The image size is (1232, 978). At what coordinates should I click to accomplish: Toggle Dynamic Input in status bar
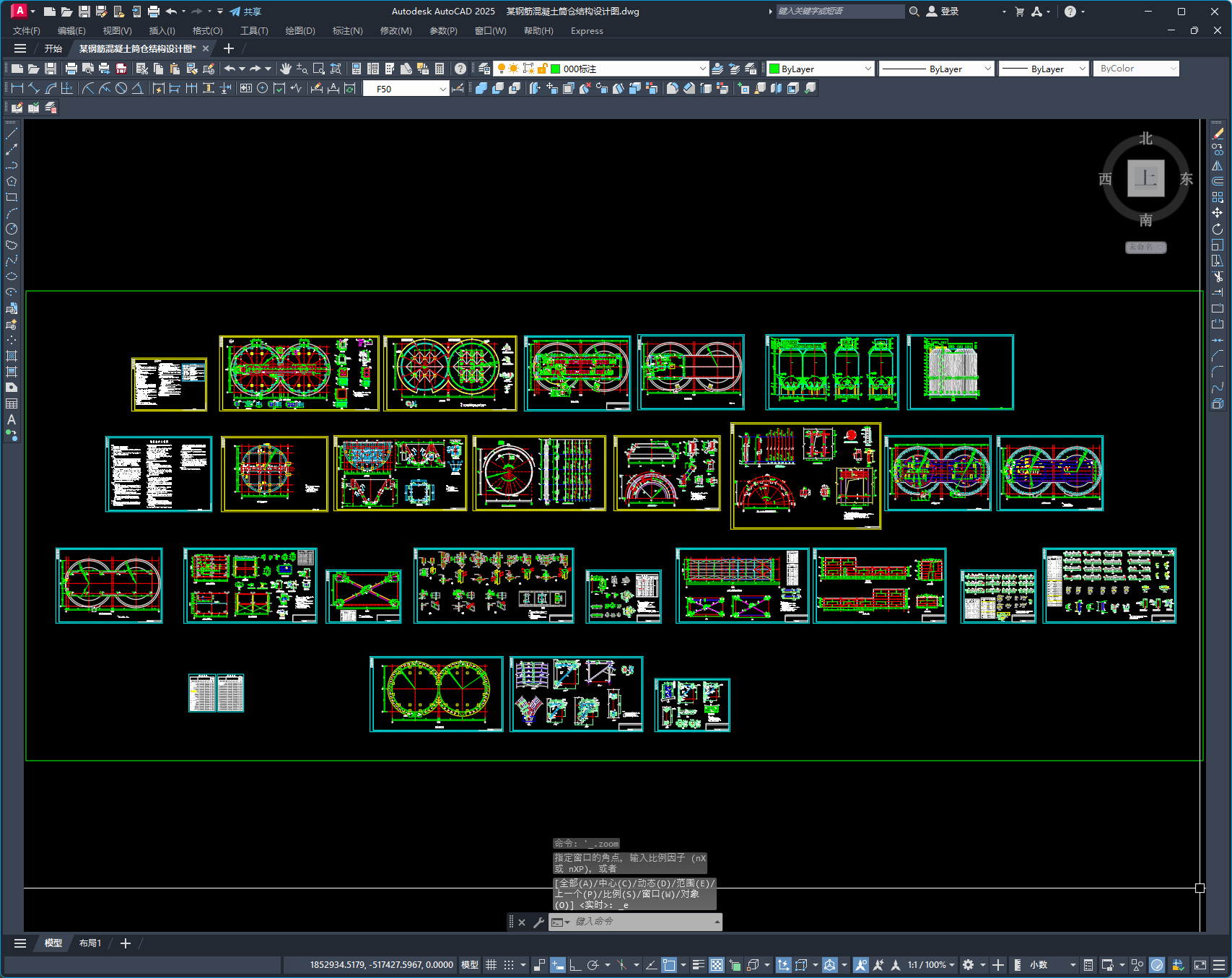coord(558,965)
